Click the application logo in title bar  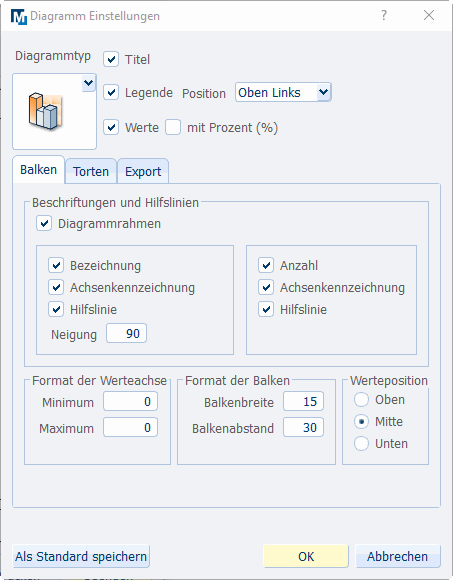pyautogui.click(x=18, y=16)
